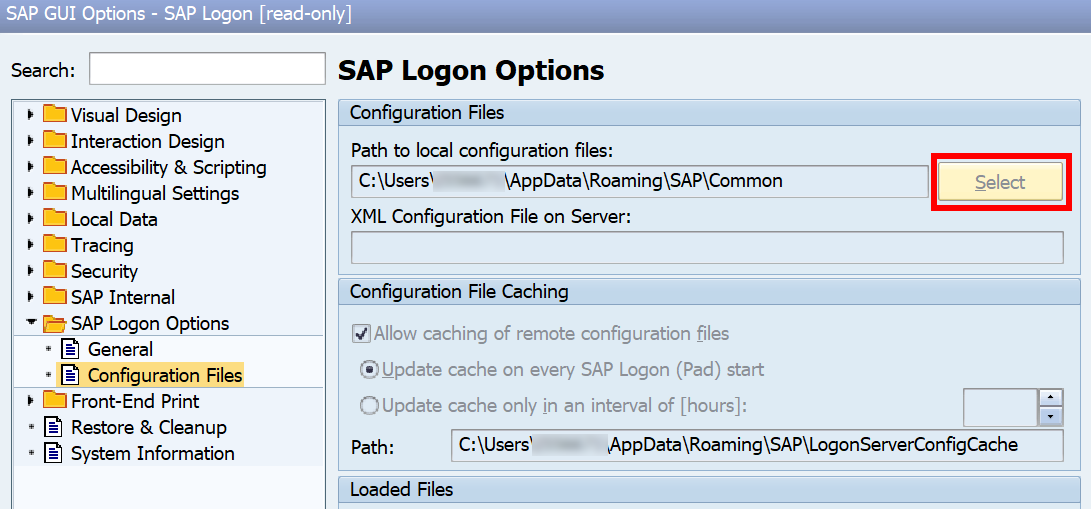Click the Visual Design folder icon
The image size is (1091, 509).
click(x=54, y=115)
